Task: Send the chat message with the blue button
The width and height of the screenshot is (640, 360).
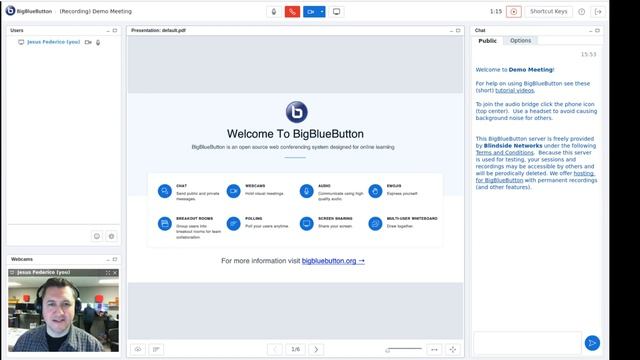Action: [x=592, y=343]
